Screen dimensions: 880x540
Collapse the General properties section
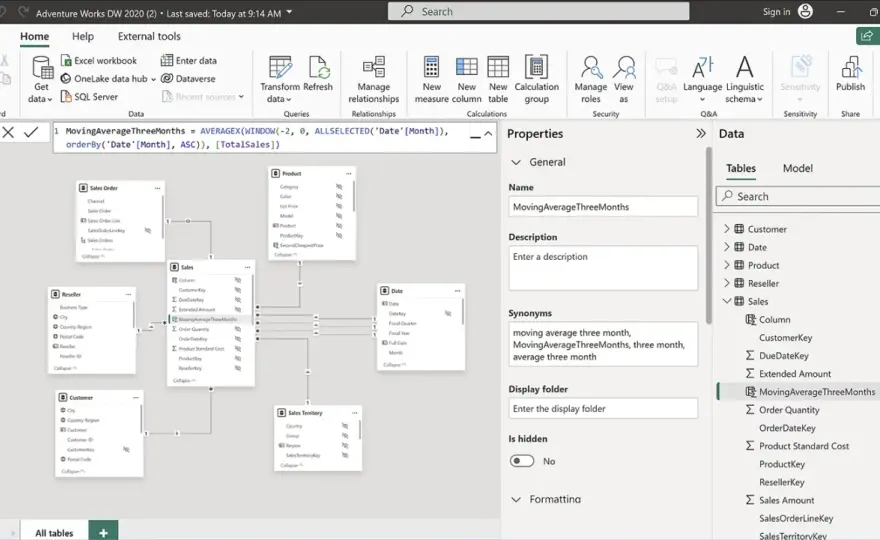coord(516,162)
